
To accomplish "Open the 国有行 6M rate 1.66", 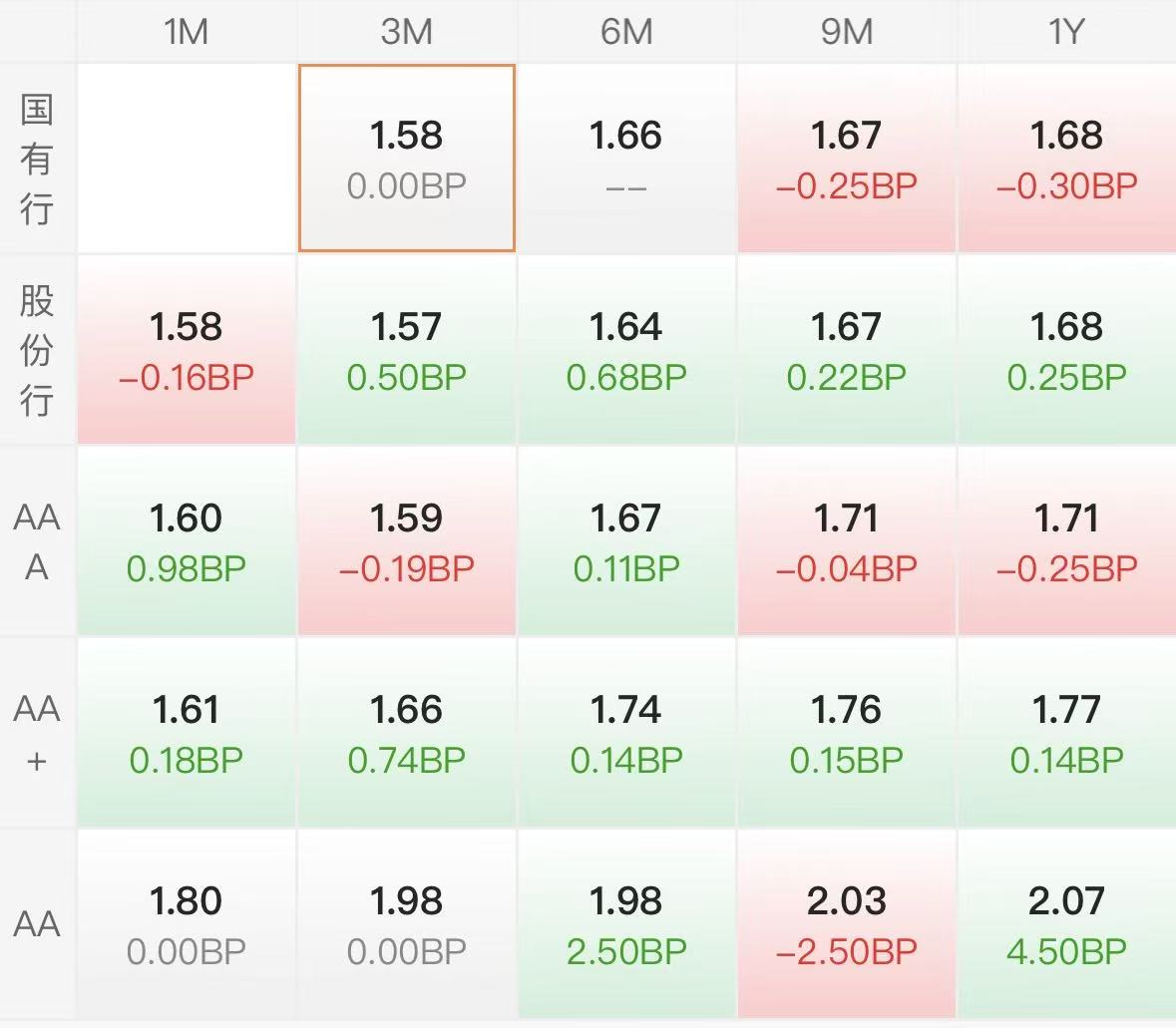I will [x=626, y=158].
